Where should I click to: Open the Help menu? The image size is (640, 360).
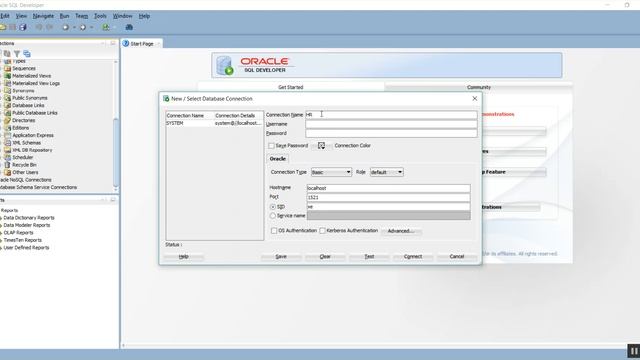[x=144, y=16]
